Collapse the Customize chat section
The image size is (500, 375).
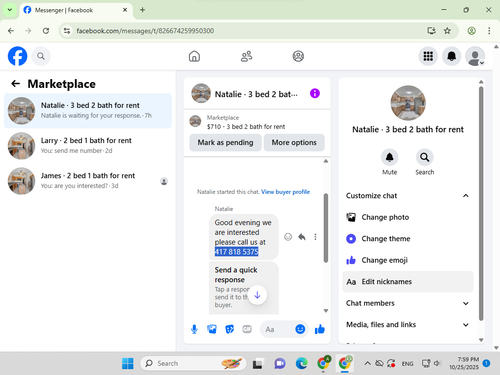pyautogui.click(x=408, y=196)
